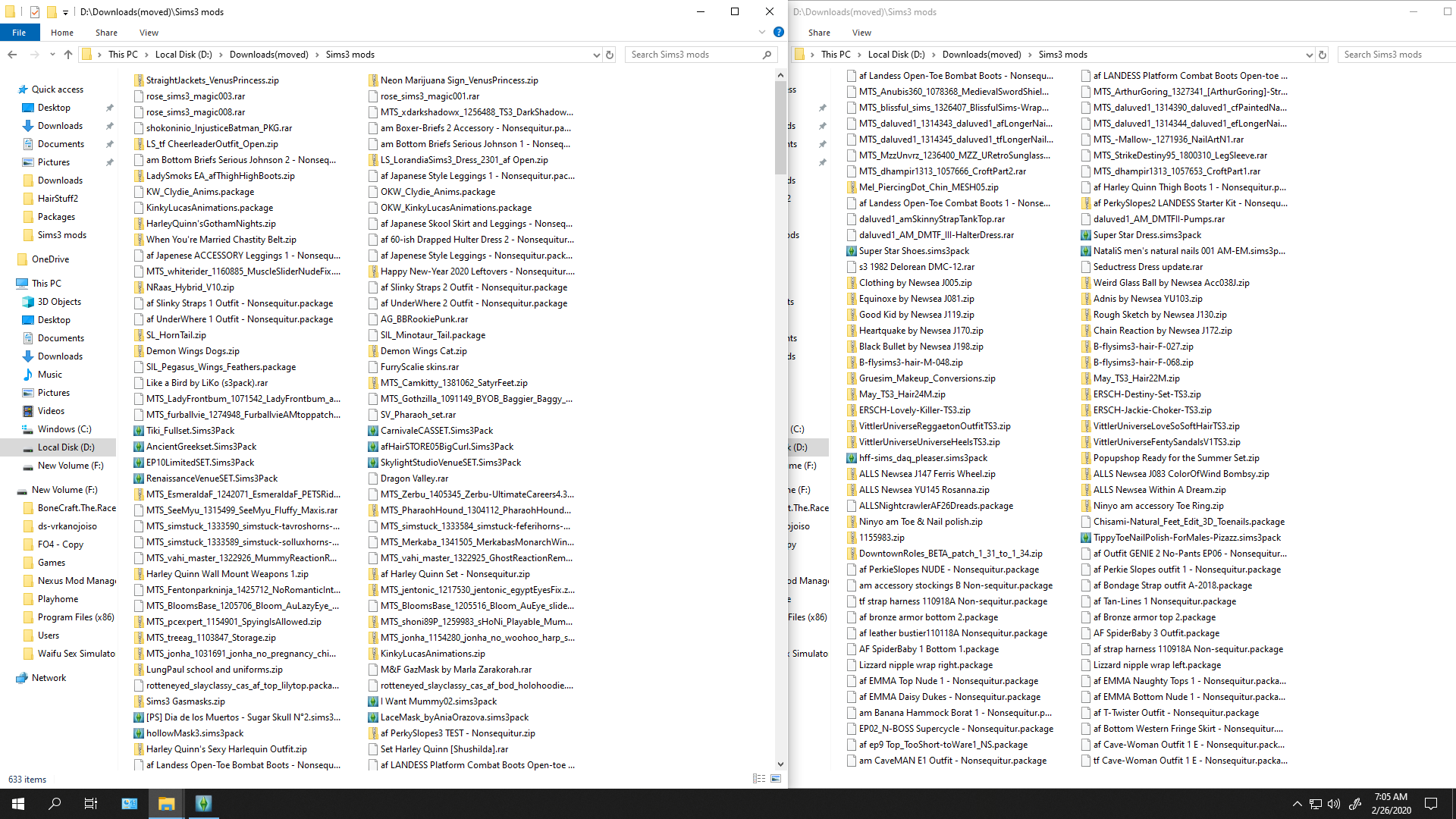This screenshot has height=819, width=1456.
Task: Open the action center notifications icon
Action: pos(1431,804)
